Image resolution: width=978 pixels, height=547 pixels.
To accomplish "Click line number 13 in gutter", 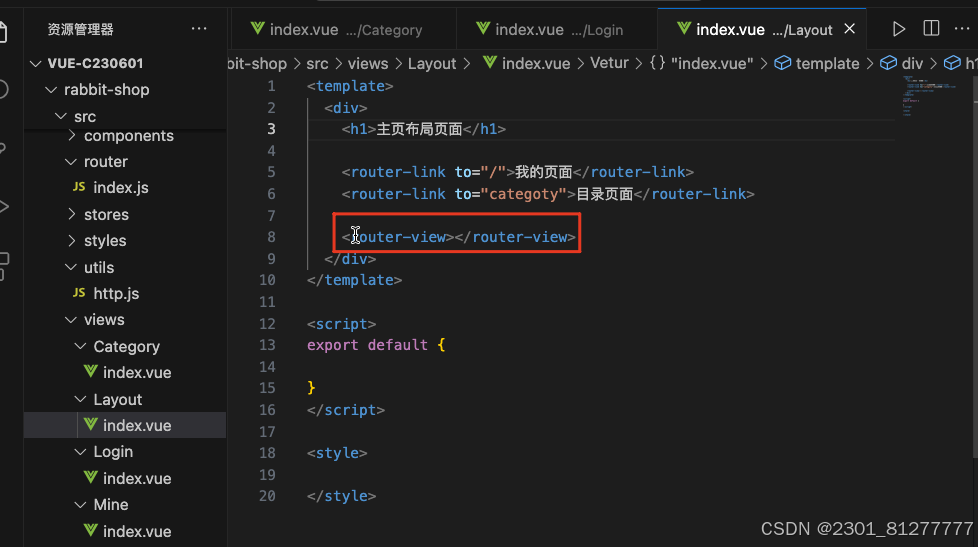I will pos(267,345).
